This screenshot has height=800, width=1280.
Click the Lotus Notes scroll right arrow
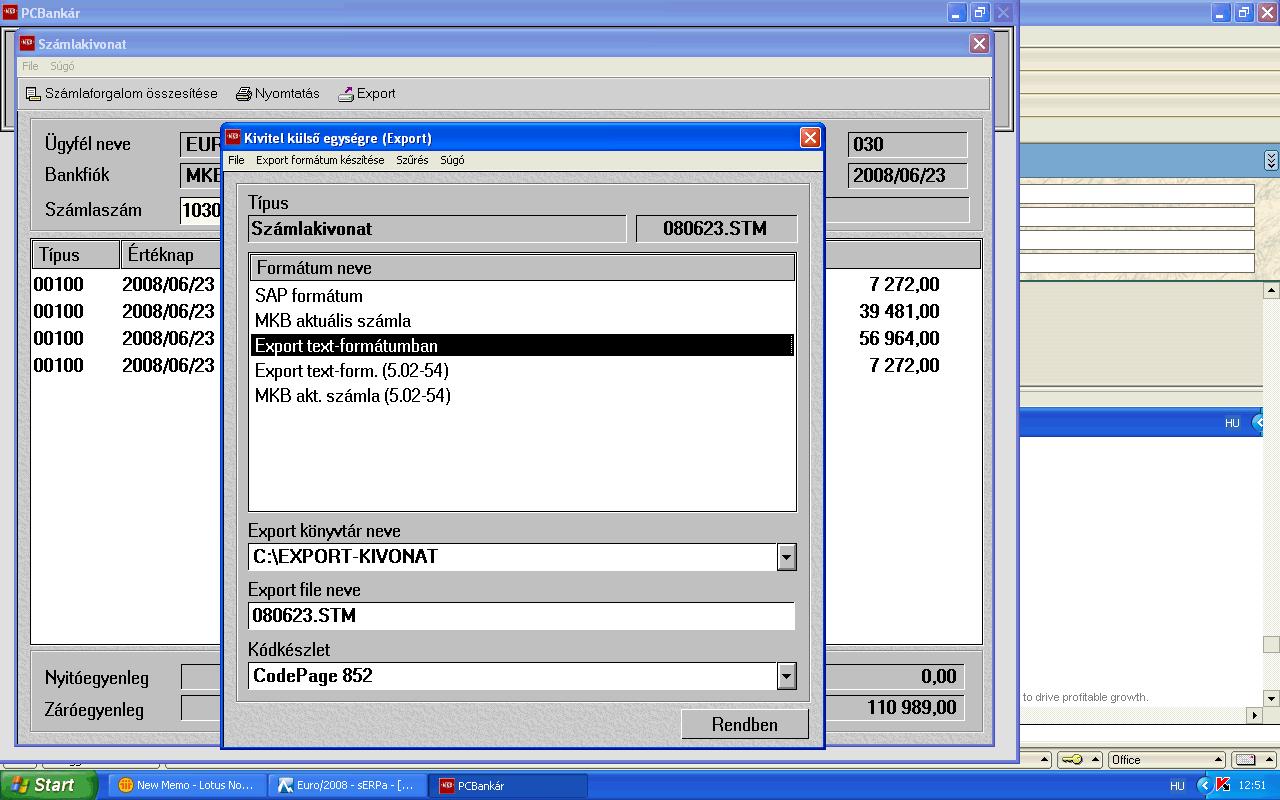1255,714
